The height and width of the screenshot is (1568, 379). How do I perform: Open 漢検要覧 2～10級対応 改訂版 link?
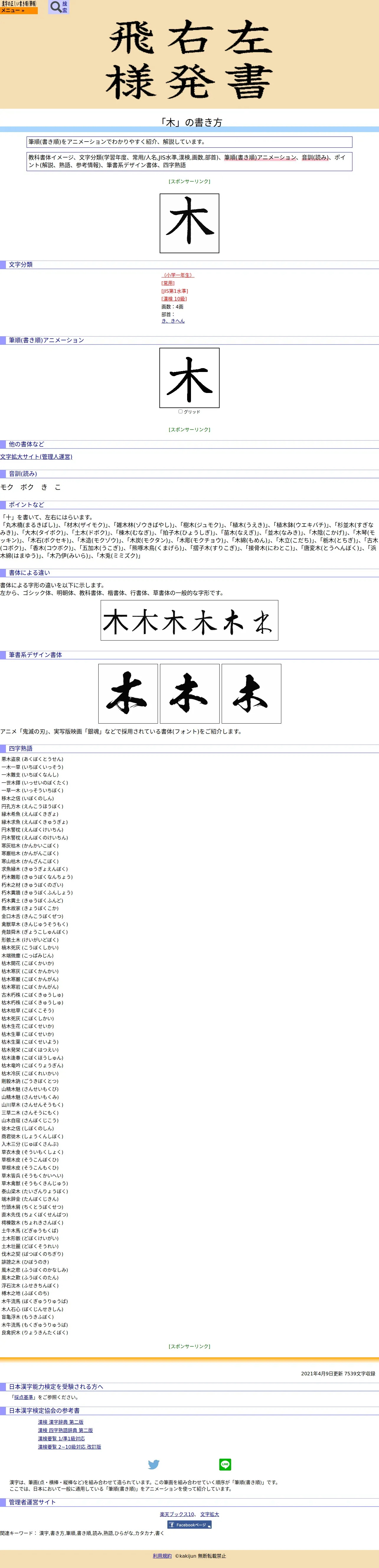(x=69, y=1447)
